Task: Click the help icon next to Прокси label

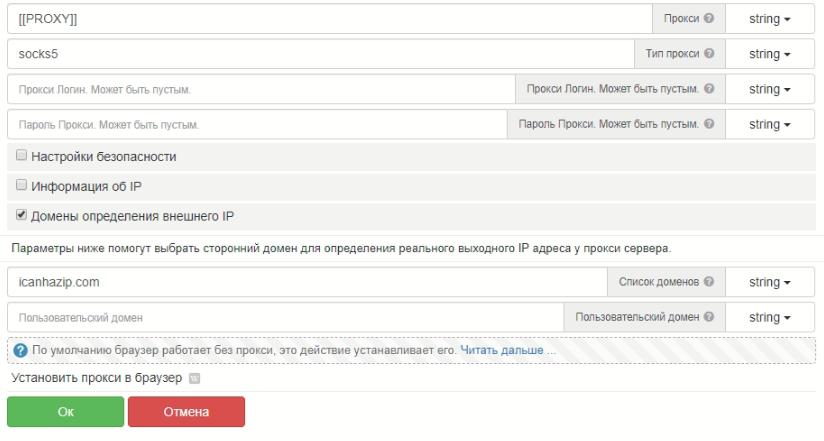Action: tap(709, 19)
